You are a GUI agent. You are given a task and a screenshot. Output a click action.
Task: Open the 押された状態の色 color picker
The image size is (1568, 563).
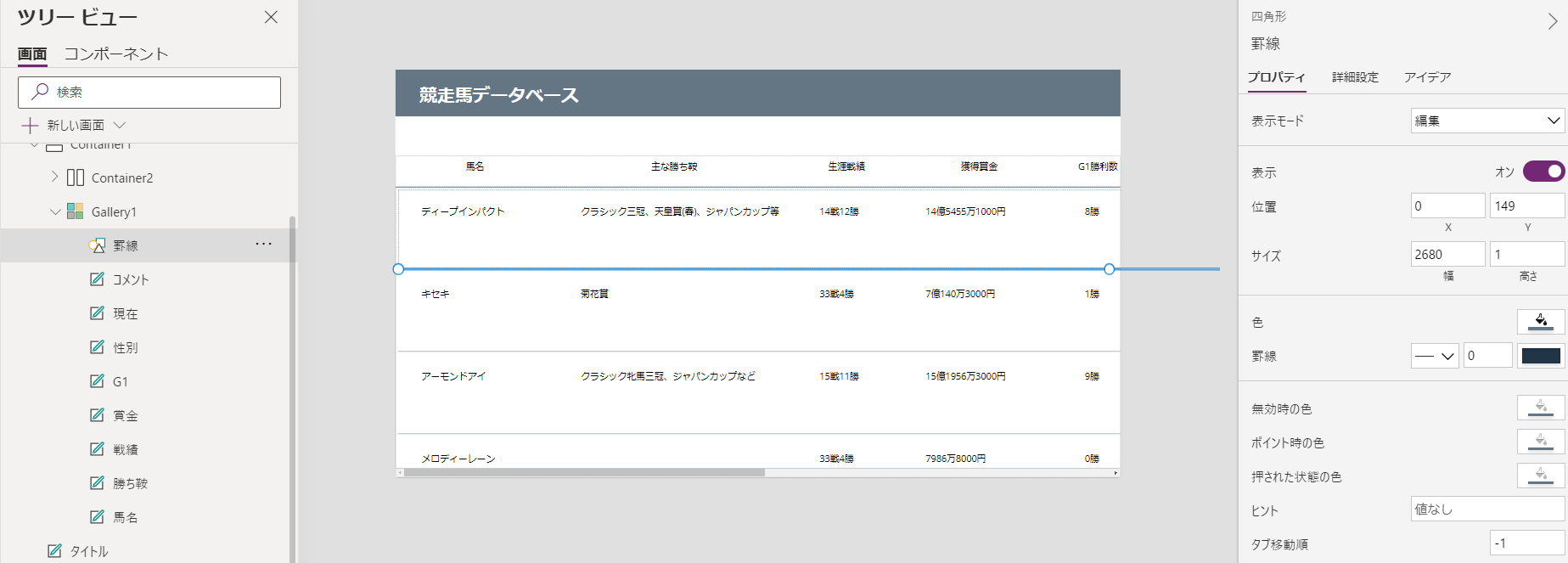point(1540,476)
